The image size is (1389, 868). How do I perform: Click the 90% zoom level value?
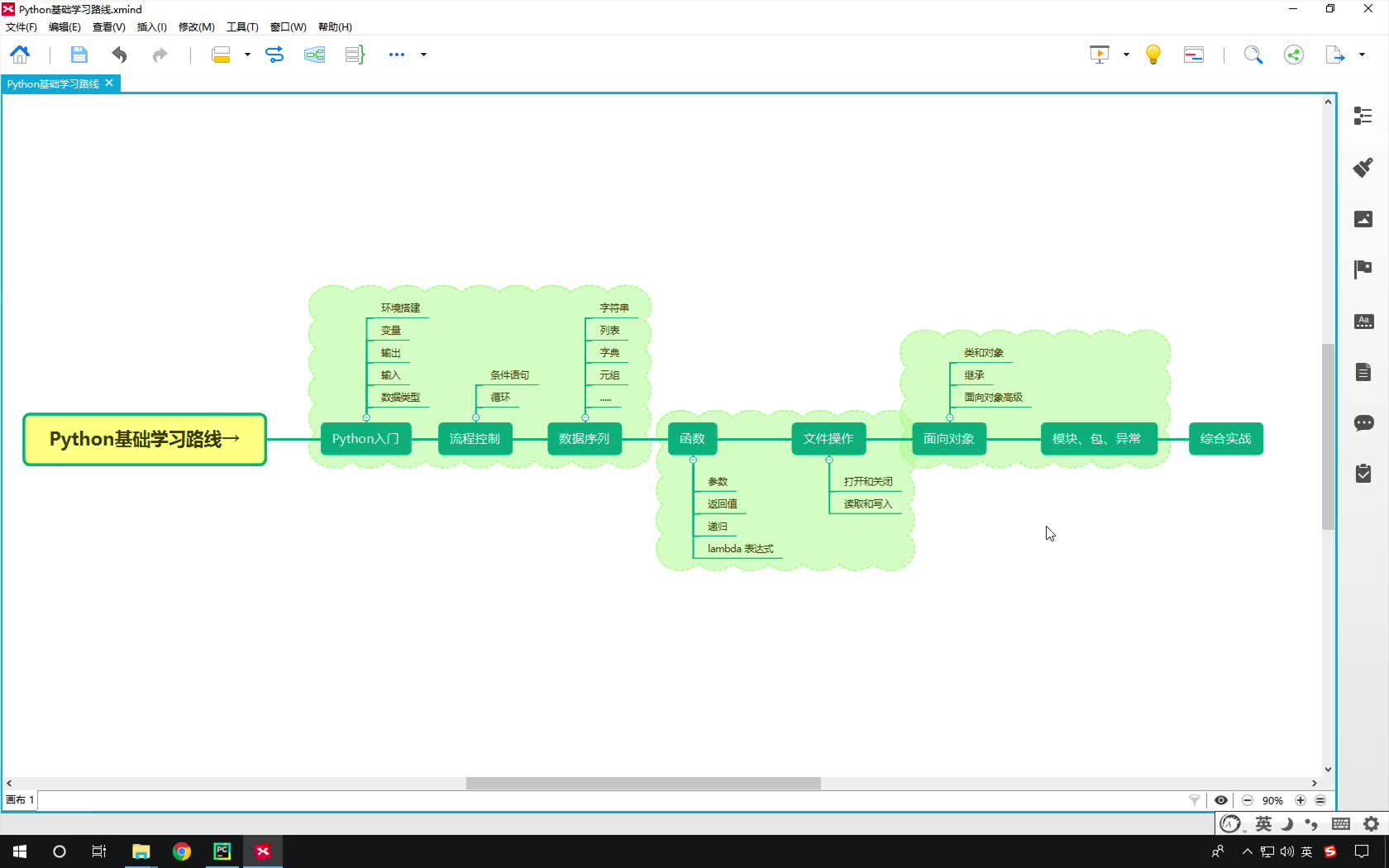(1273, 801)
